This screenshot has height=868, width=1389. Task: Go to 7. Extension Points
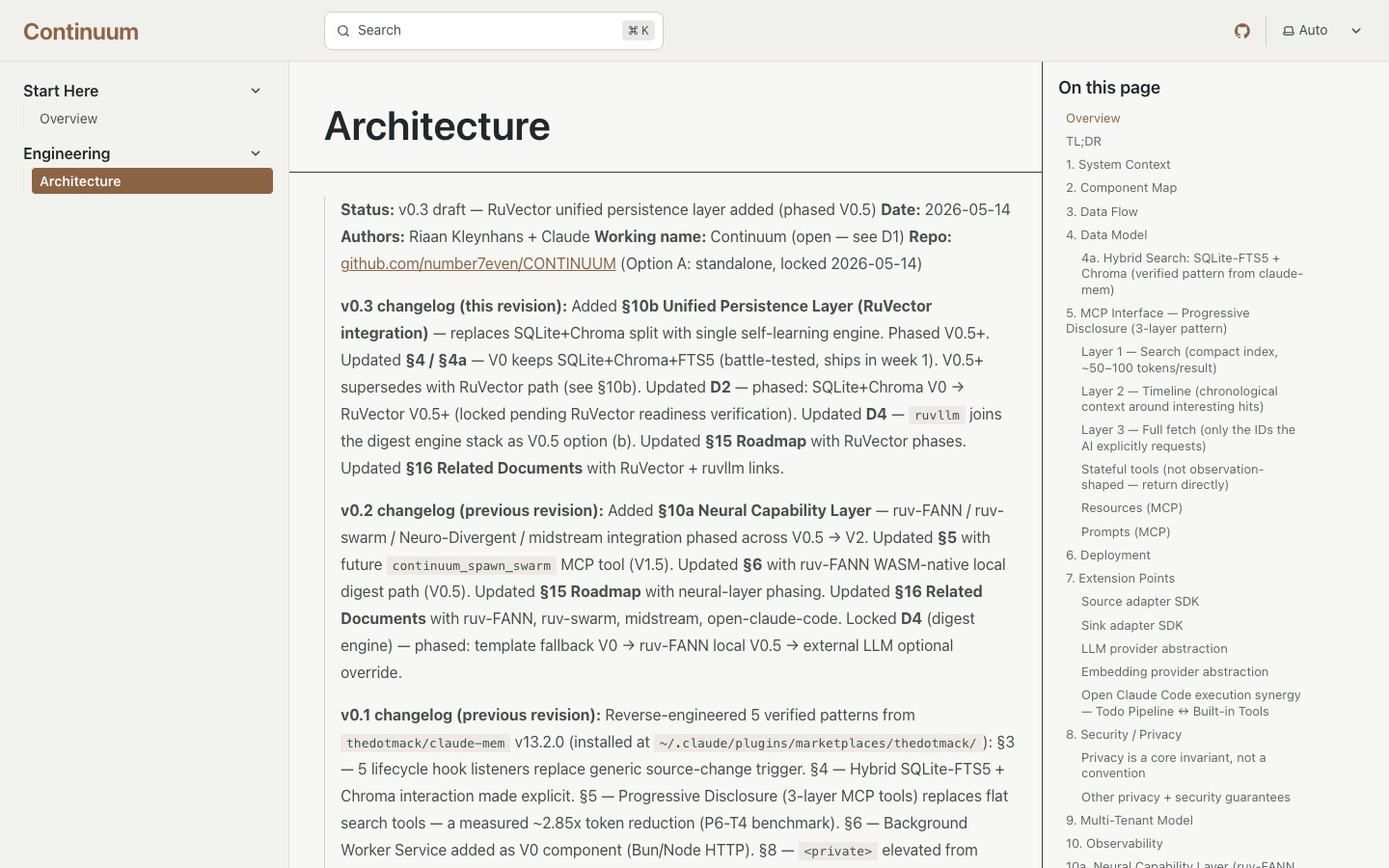click(x=1120, y=579)
